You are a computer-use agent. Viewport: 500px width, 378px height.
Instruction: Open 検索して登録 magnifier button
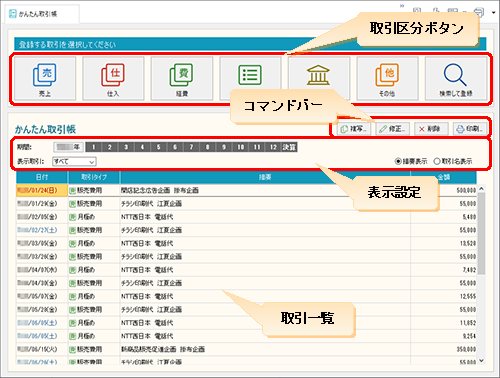pyautogui.click(x=456, y=78)
